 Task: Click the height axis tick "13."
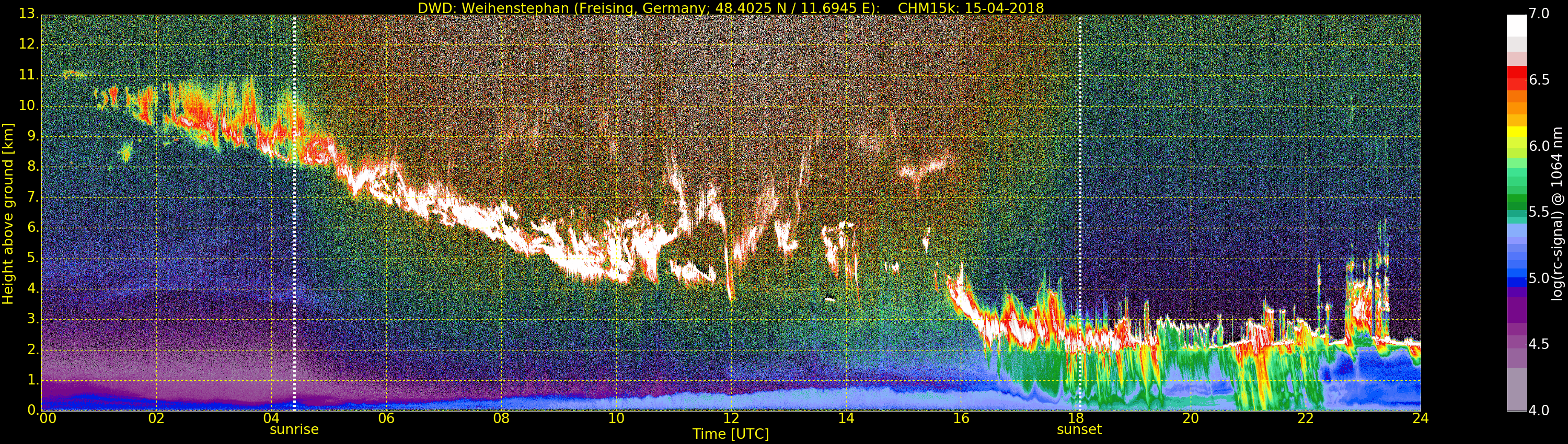(x=29, y=14)
